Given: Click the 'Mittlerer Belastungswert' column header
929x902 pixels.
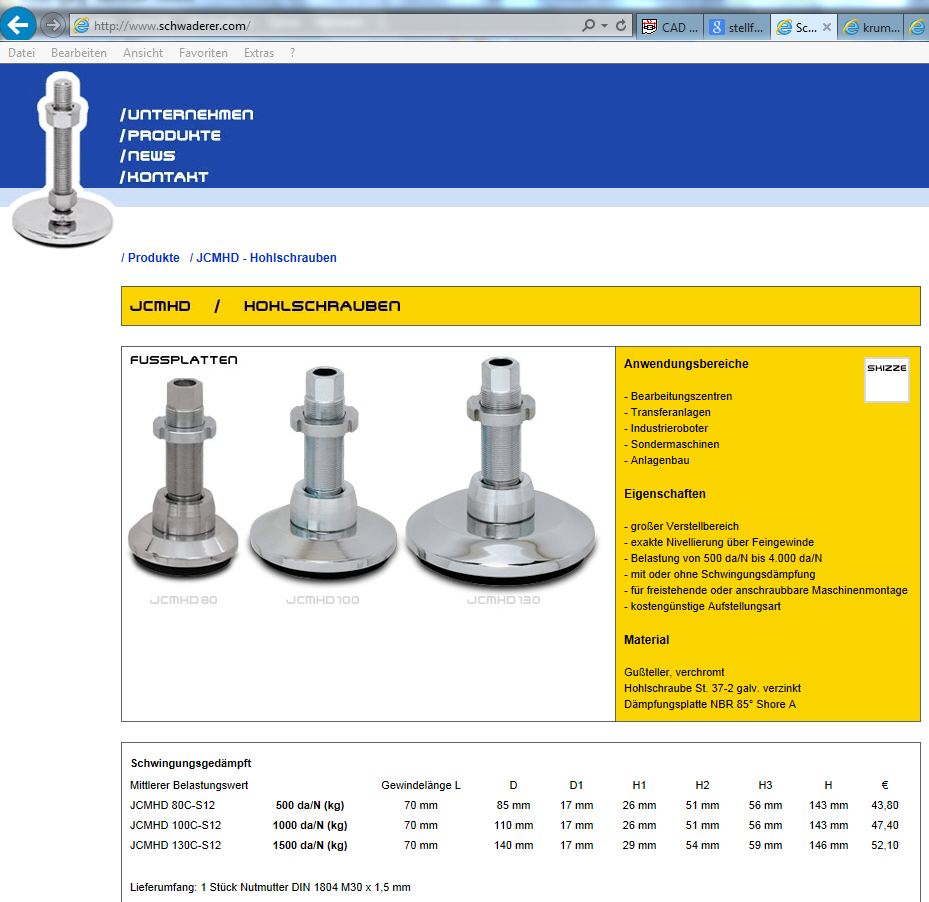Looking at the screenshot, I should pos(189,785).
